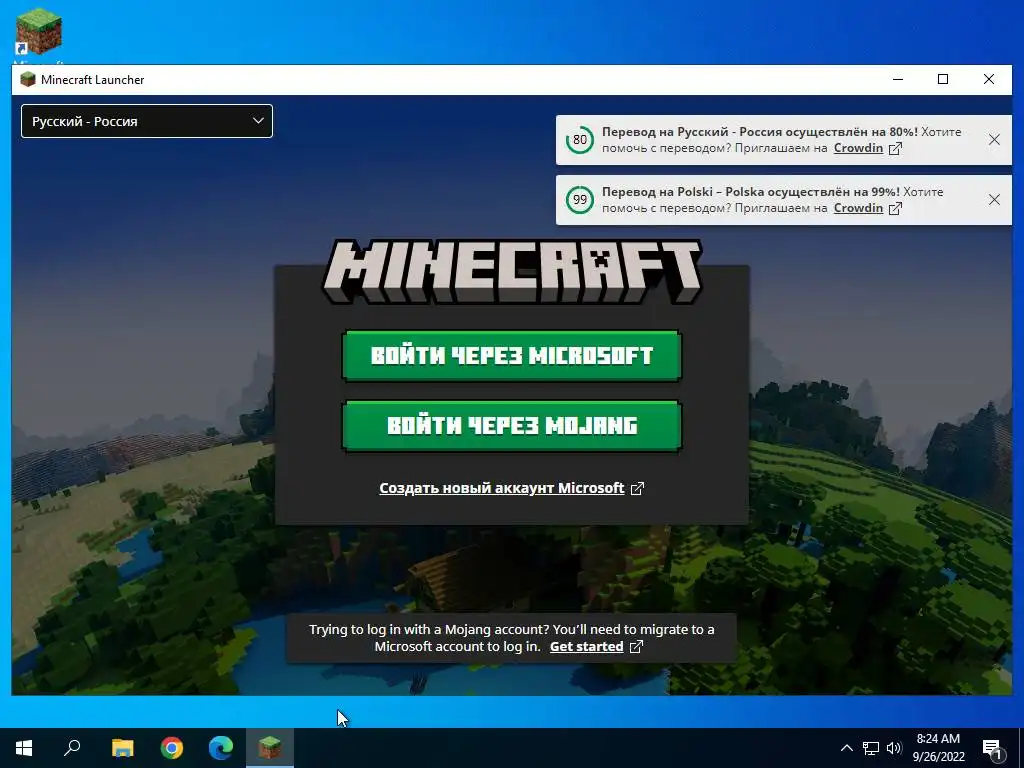Click the Minecraft Launcher title bar icon

point(27,80)
